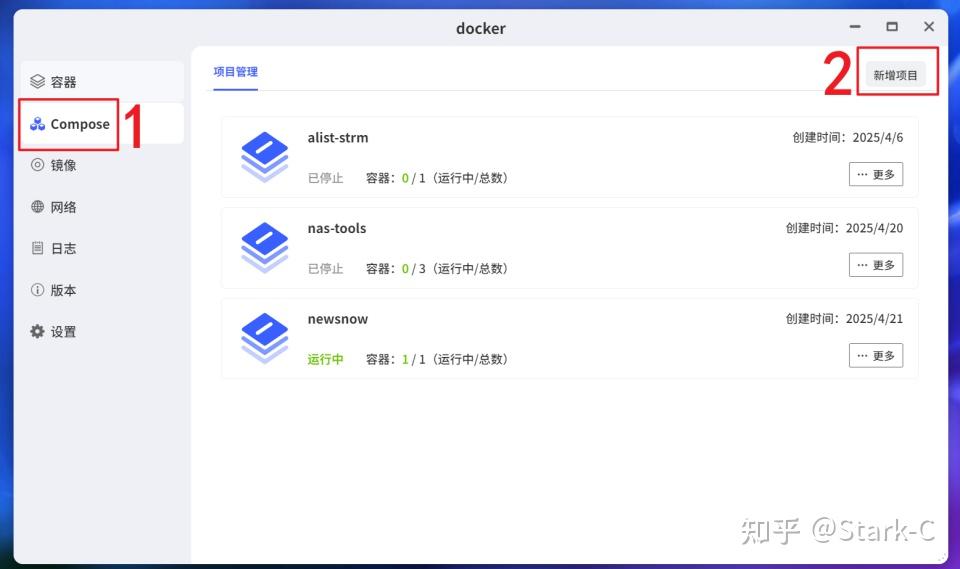
Task: Open the 容器 section
Action: coord(102,81)
